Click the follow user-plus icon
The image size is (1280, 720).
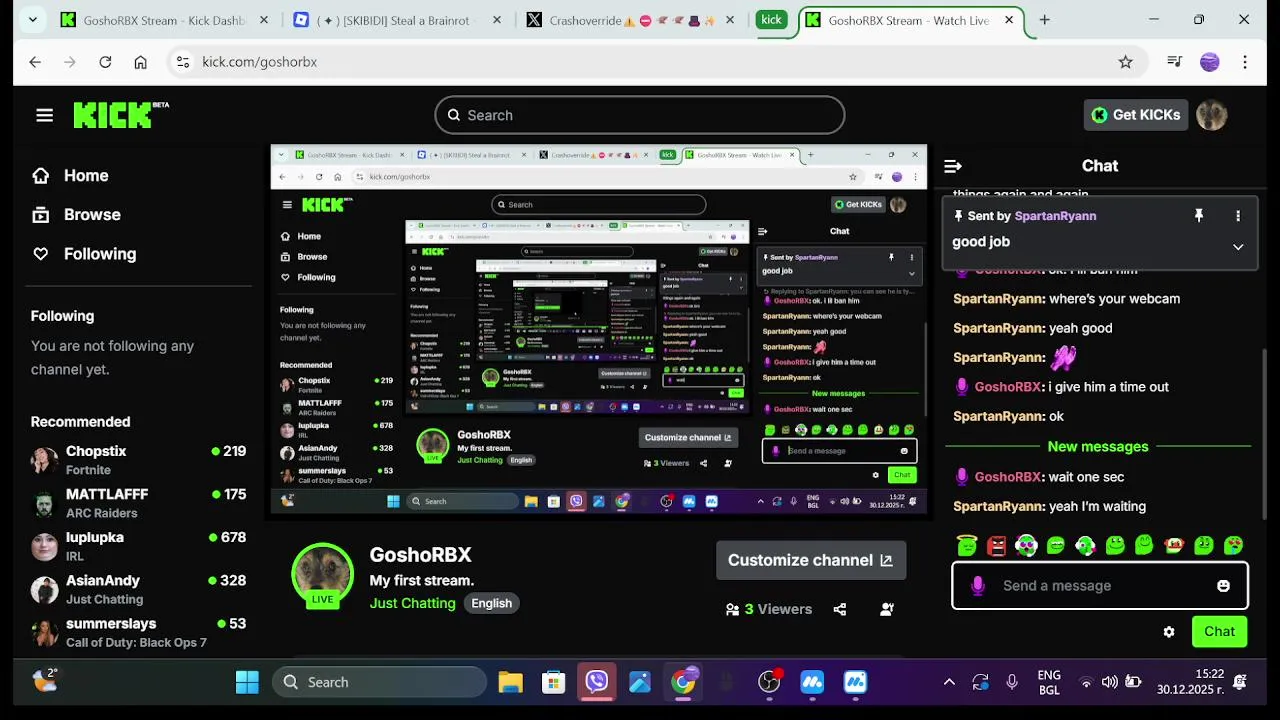(887, 609)
